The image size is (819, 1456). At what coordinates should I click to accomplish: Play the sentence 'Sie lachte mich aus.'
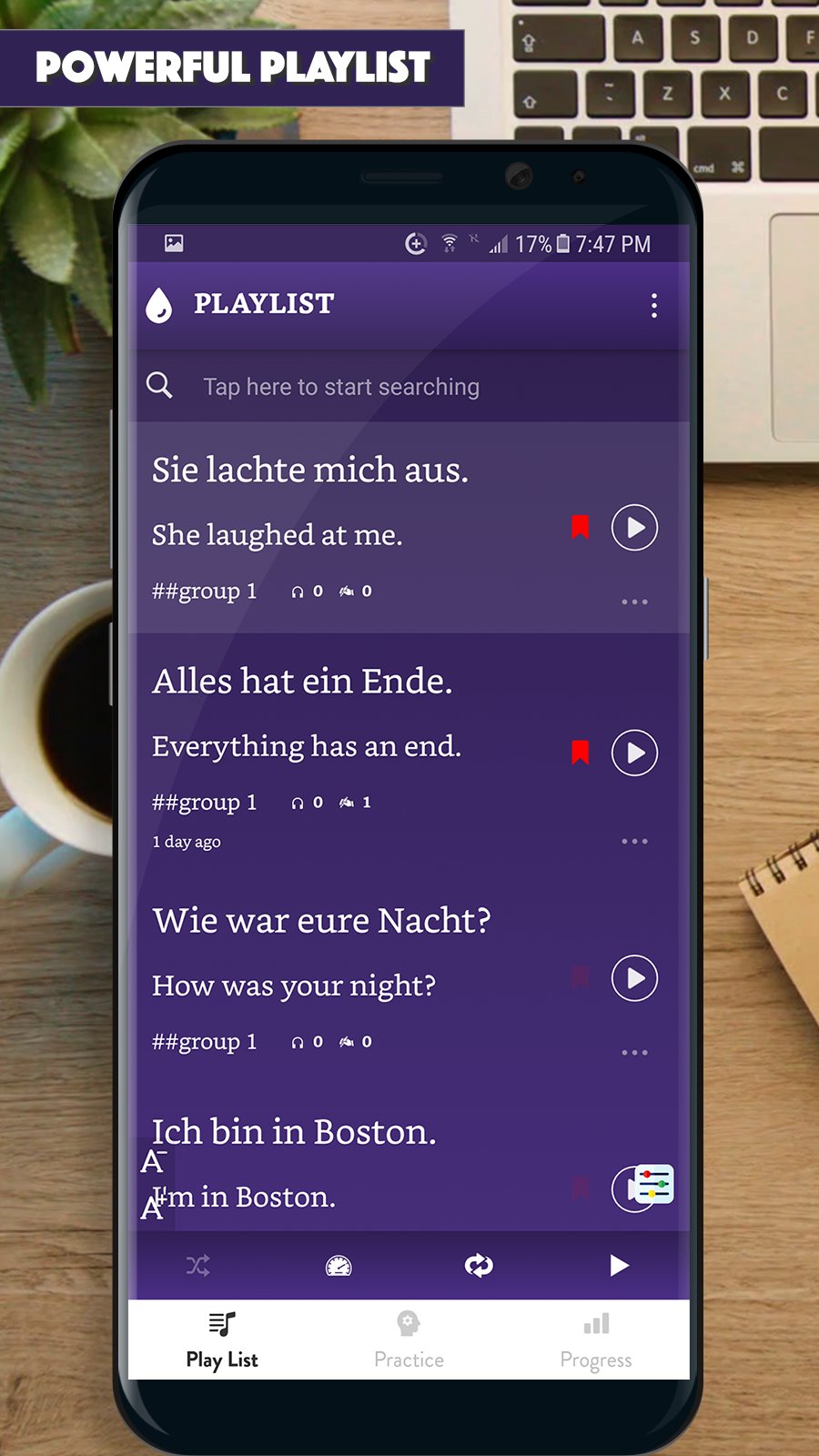pyautogui.click(x=634, y=528)
